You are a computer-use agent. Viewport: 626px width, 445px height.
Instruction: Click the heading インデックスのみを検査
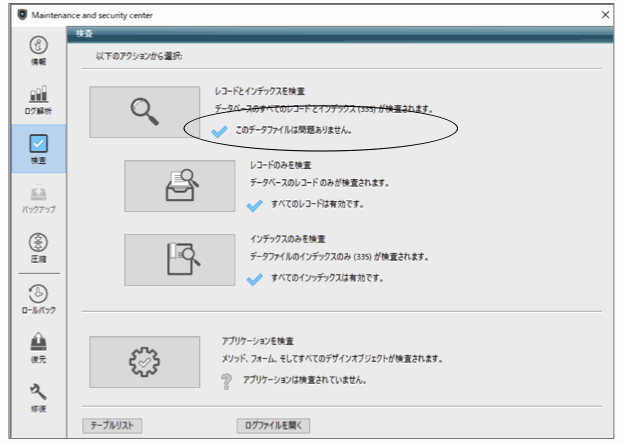pyautogui.click(x=287, y=239)
